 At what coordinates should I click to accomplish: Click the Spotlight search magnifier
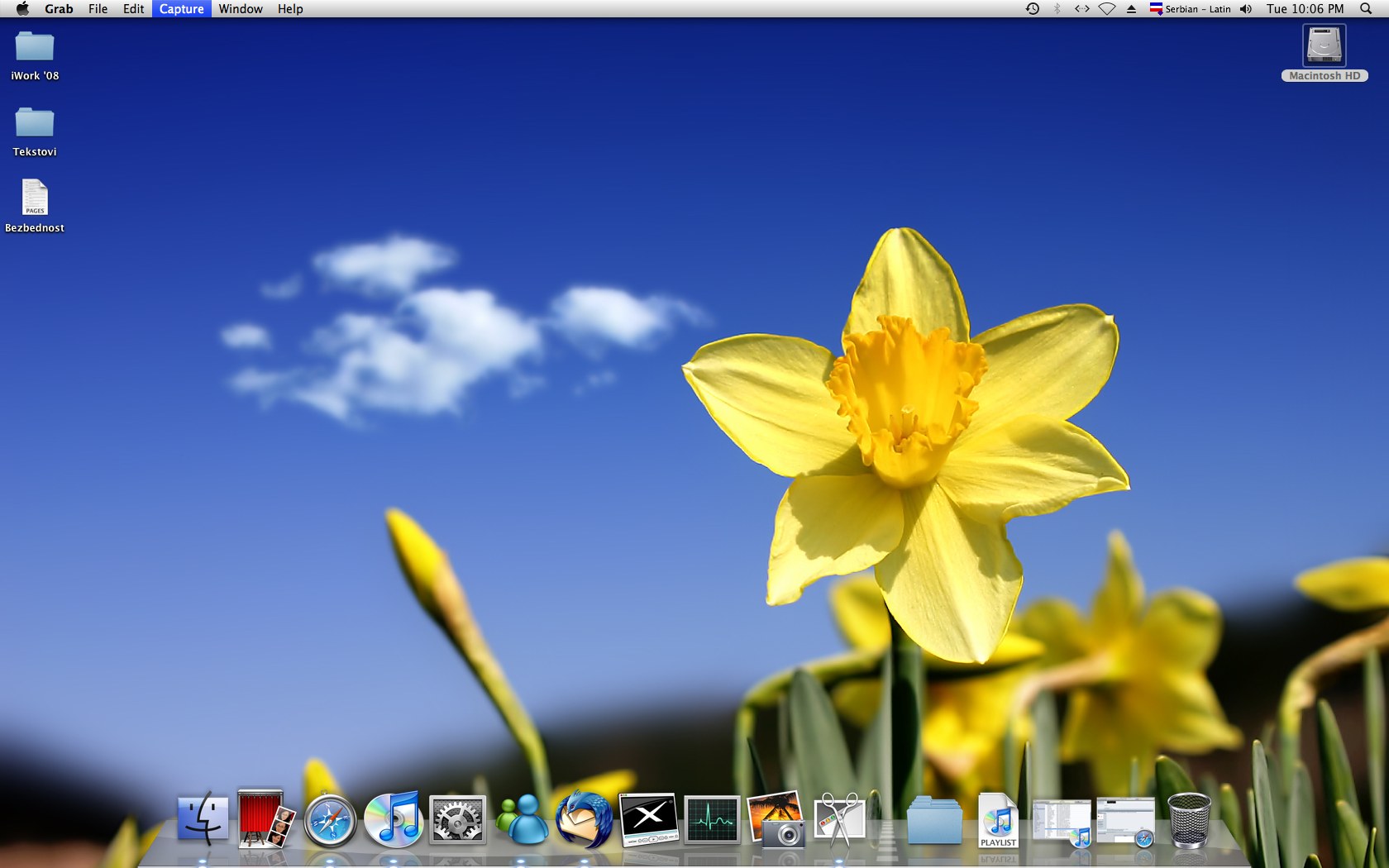click(x=1366, y=9)
